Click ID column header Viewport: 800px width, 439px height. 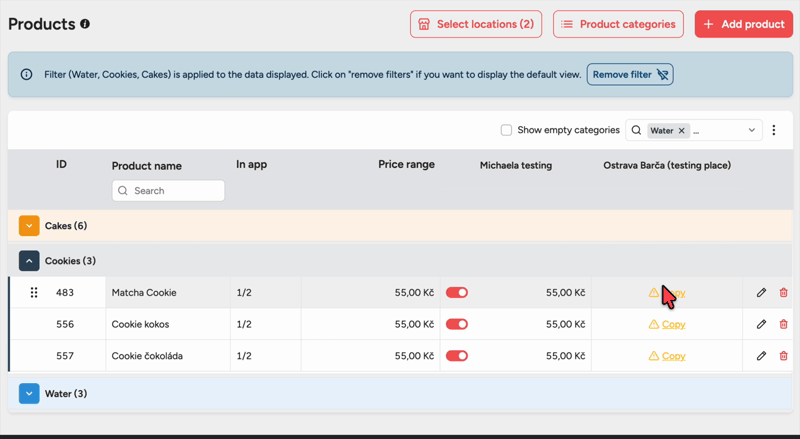(x=61, y=164)
